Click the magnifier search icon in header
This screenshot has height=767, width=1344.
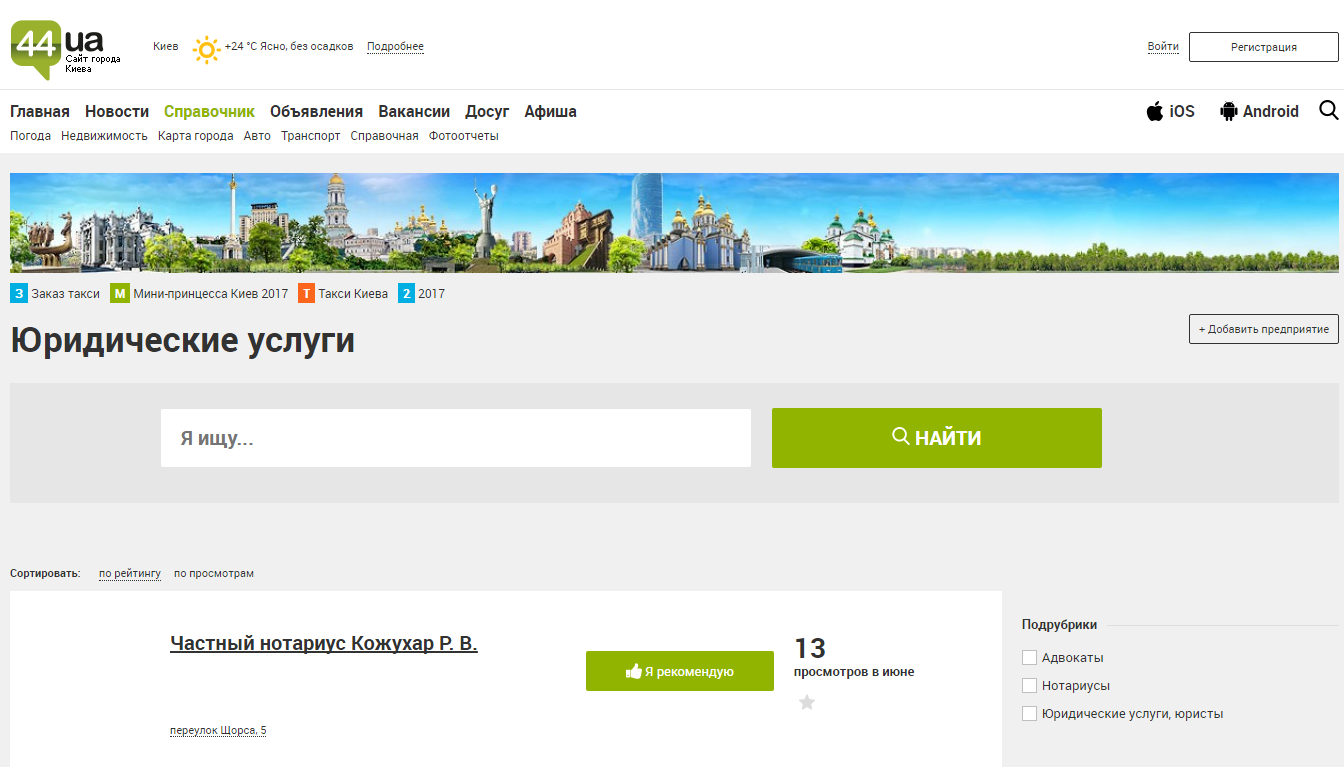click(1328, 110)
